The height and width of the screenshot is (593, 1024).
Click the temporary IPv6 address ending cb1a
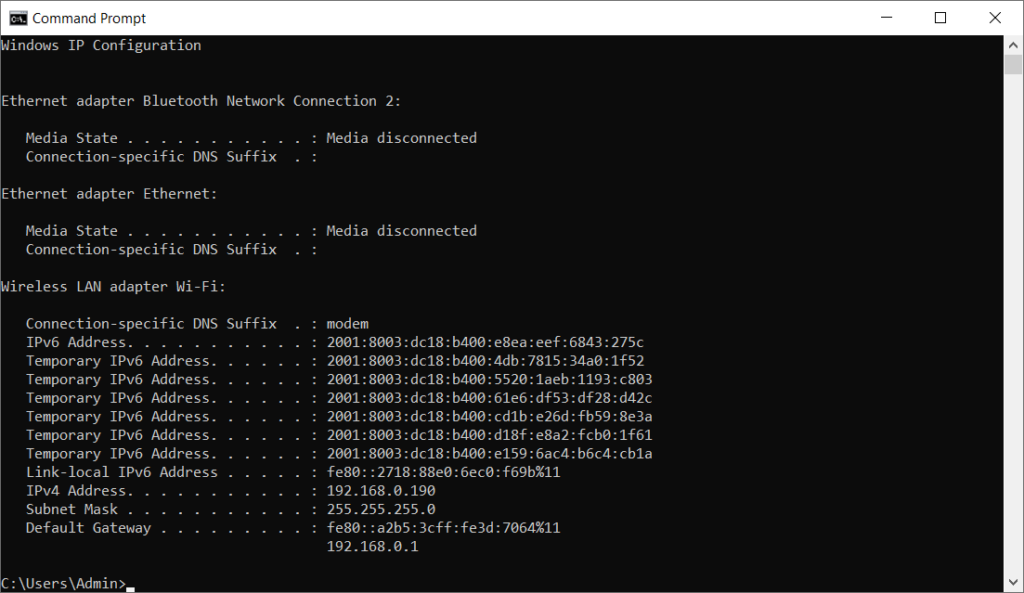489,454
